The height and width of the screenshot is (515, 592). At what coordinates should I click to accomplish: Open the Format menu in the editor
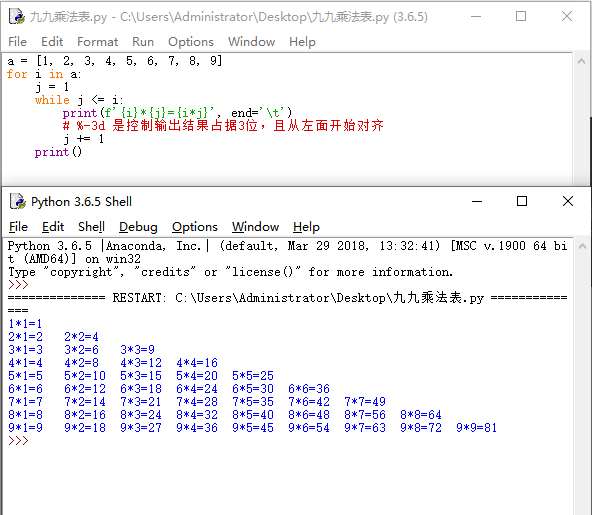click(x=97, y=42)
